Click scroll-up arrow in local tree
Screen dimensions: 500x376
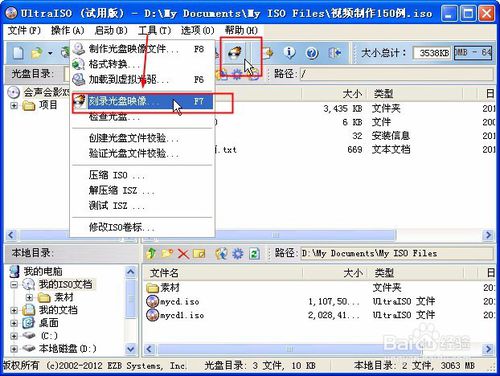131,272
